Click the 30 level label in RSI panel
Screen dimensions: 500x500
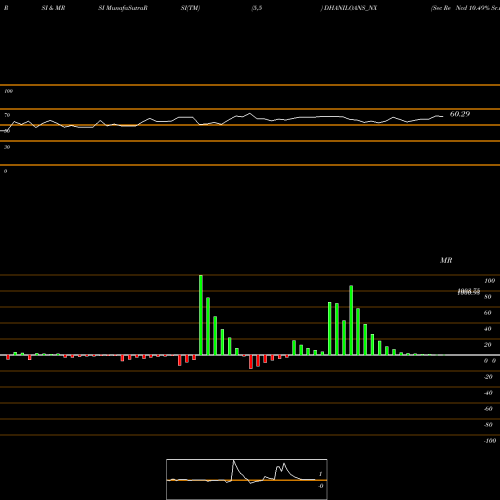click(7, 147)
